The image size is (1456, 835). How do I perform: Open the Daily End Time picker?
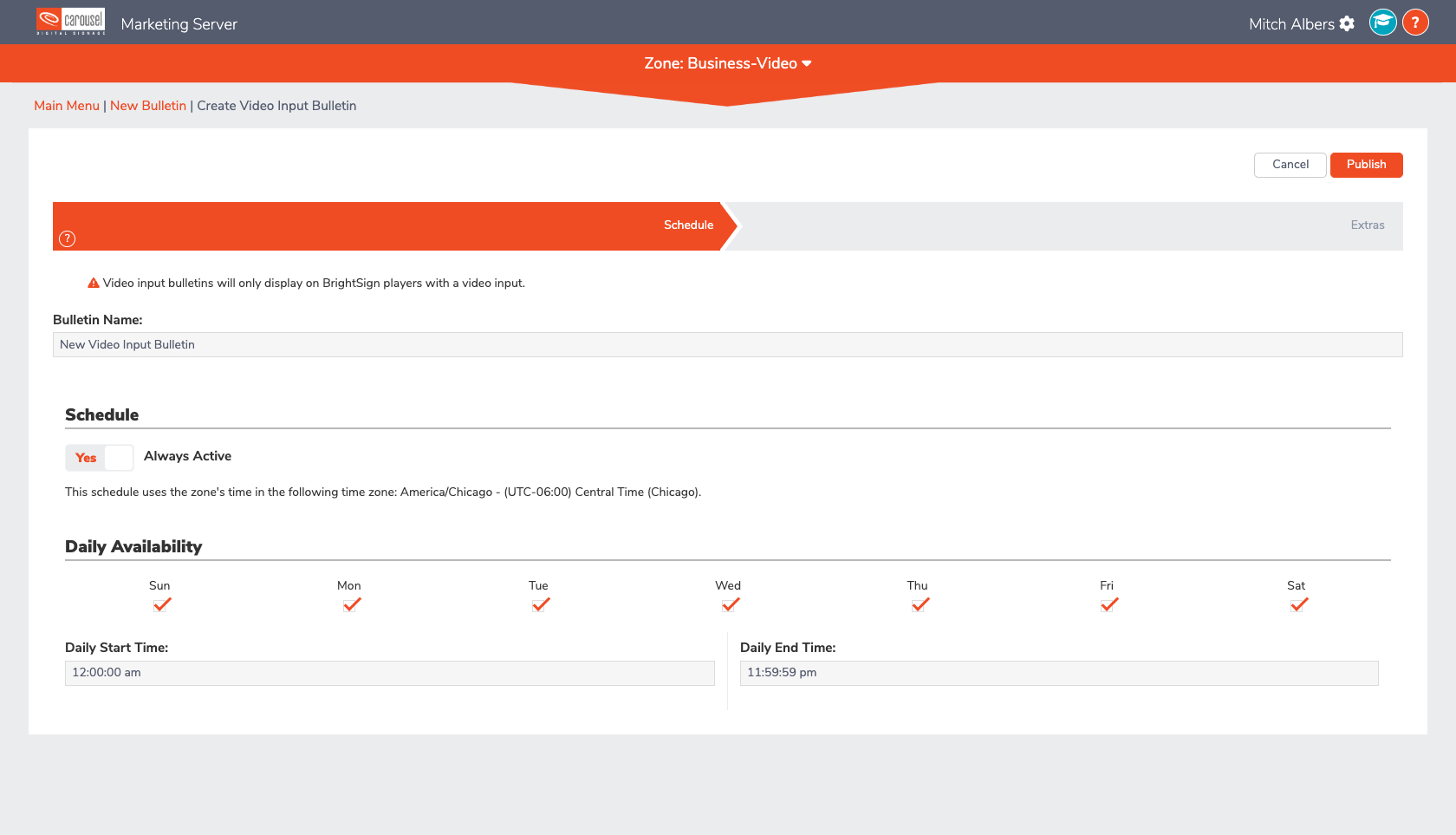pyautogui.click(x=1058, y=673)
